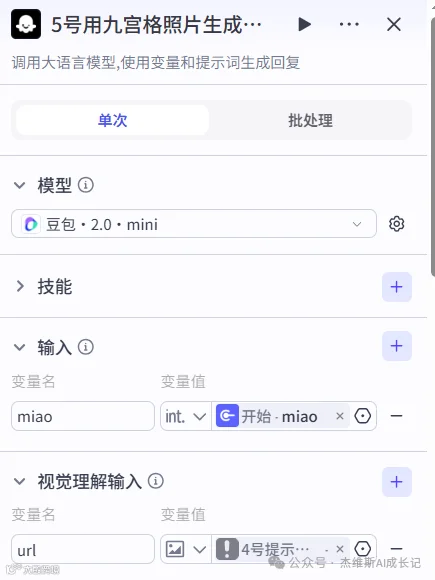Click the info icon next to 模型
435x580 pixels.
click(86, 185)
